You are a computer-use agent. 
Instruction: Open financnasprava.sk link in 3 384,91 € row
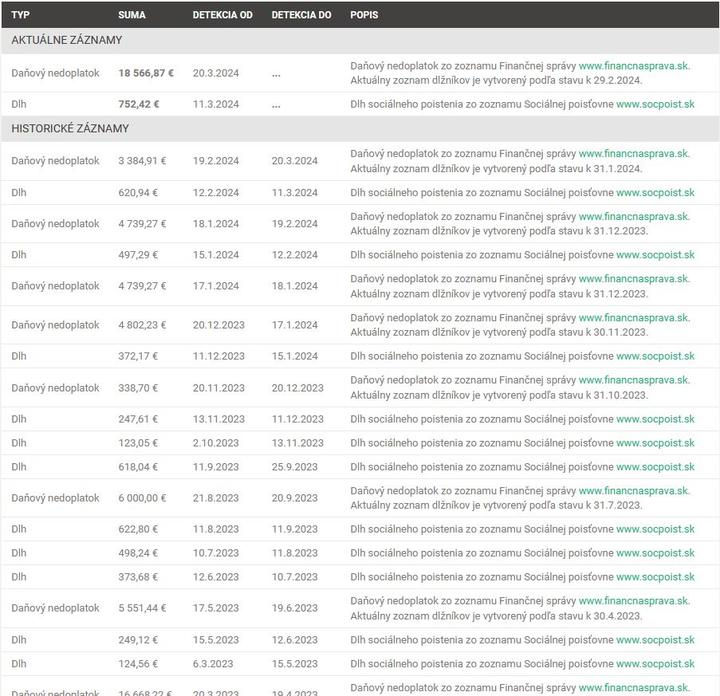click(x=634, y=154)
